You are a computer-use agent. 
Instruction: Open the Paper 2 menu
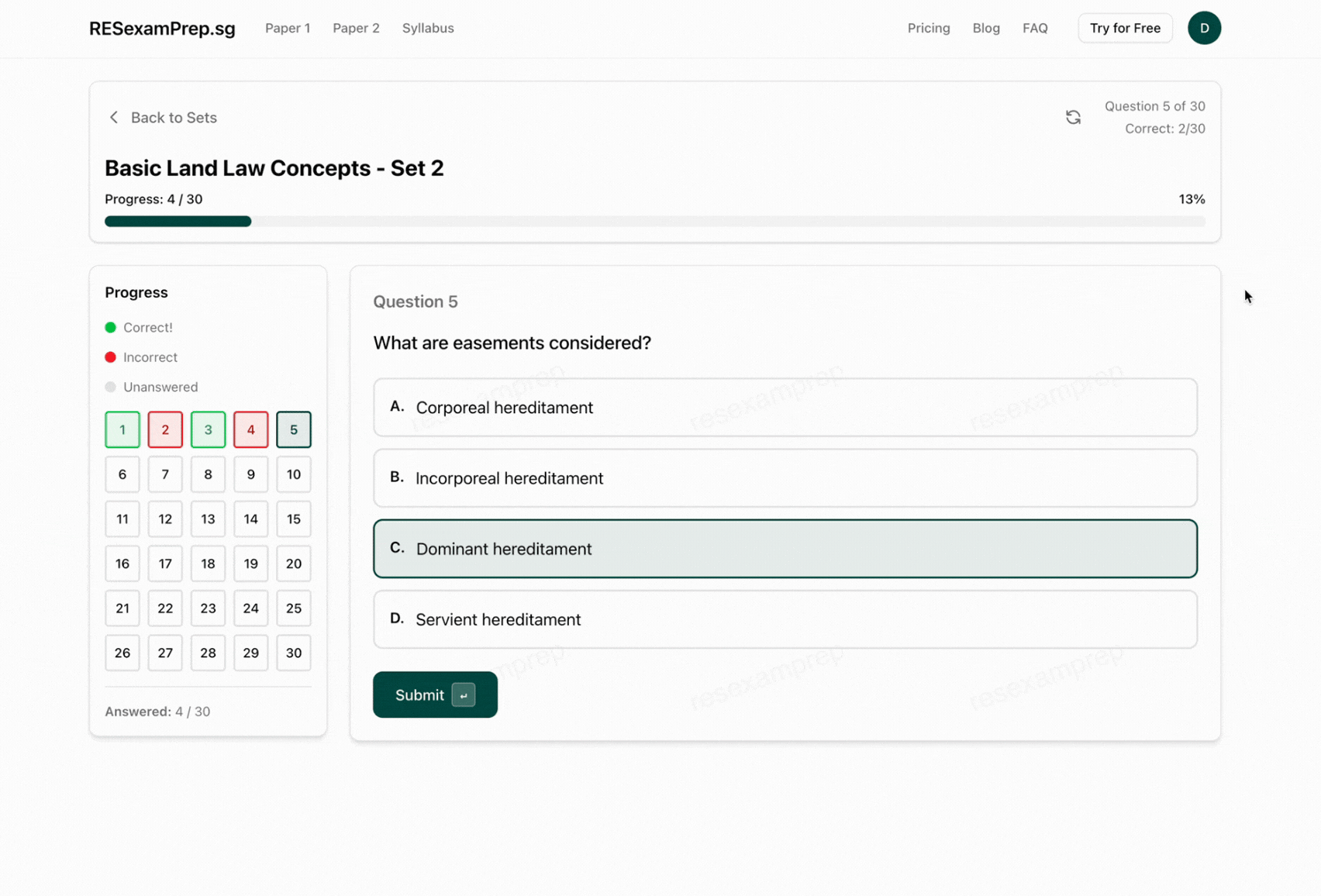click(x=356, y=28)
